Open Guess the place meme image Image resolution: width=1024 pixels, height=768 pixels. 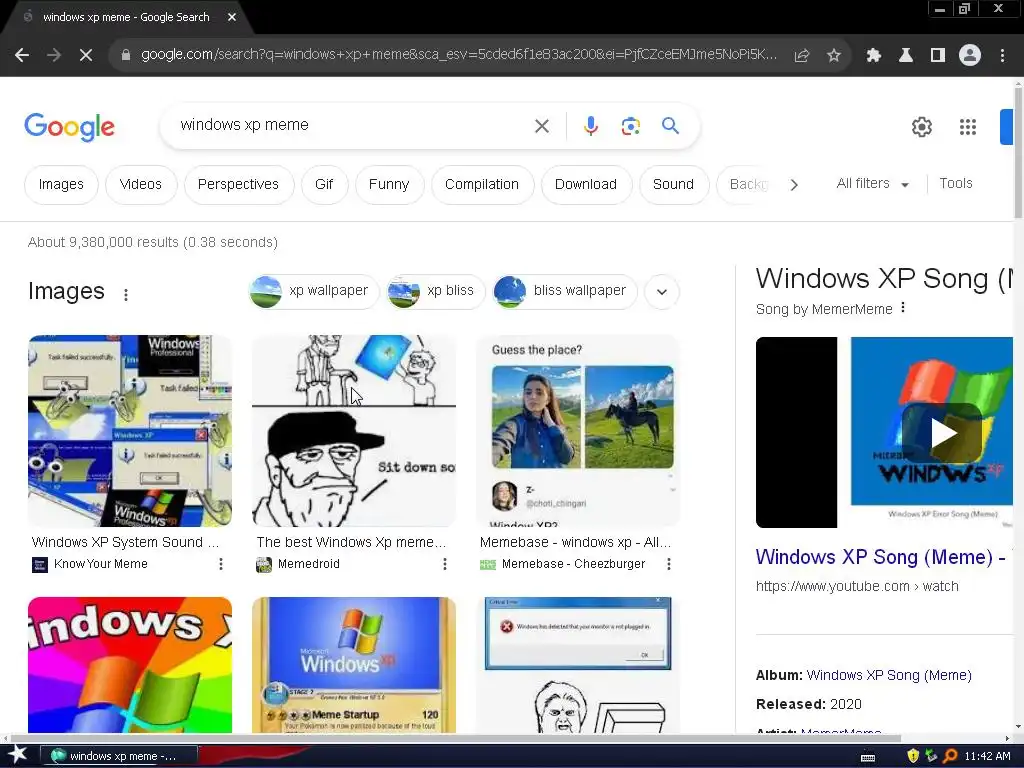pos(578,431)
